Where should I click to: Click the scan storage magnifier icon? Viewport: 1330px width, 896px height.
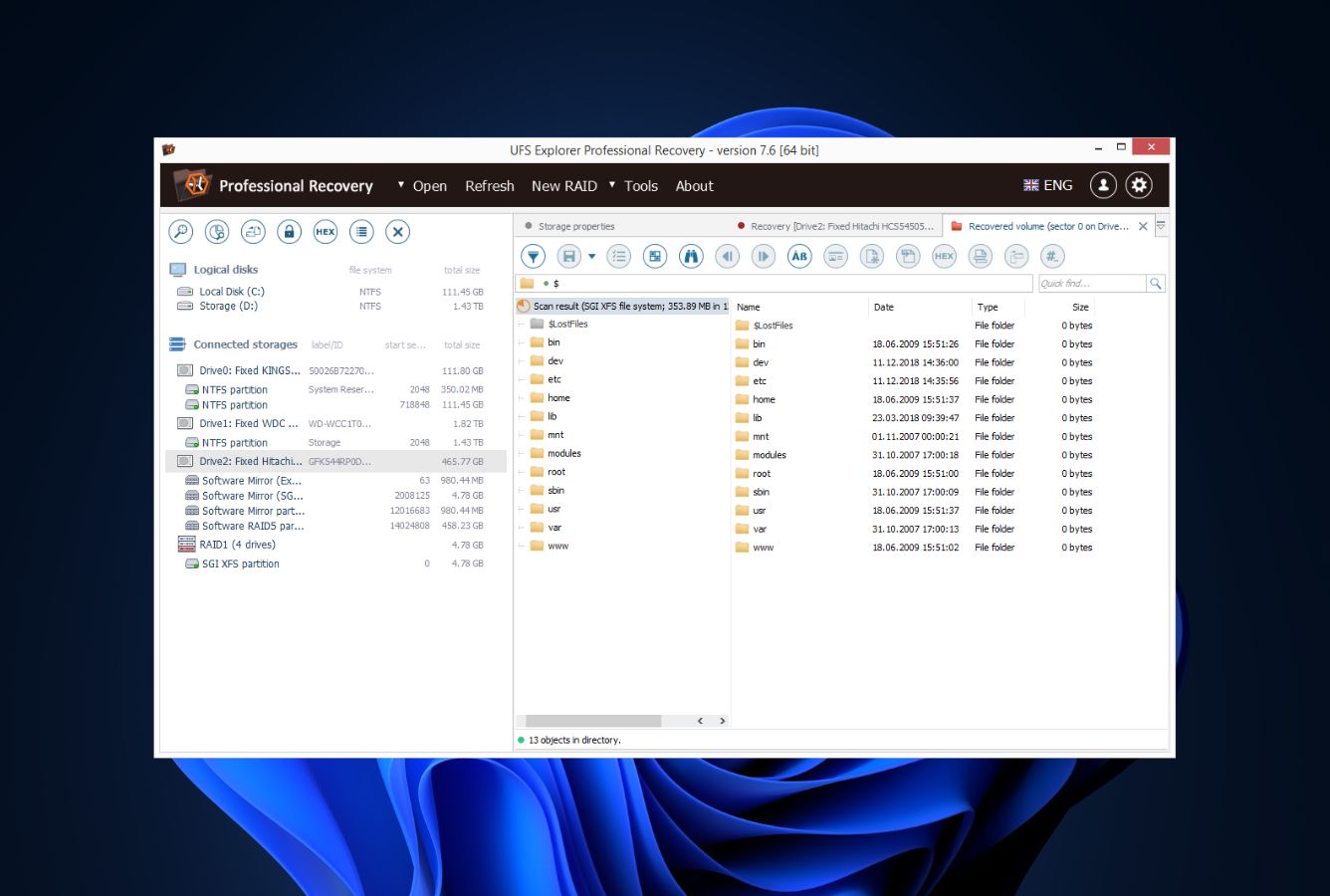tap(180, 232)
